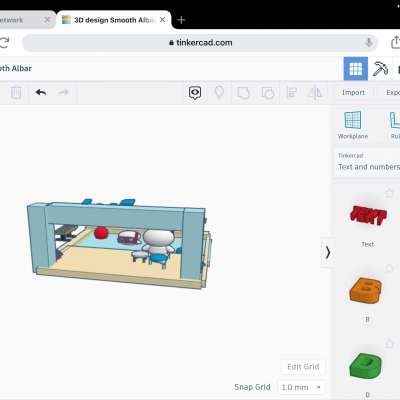Open the Align tool icon

click(x=292, y=93)
